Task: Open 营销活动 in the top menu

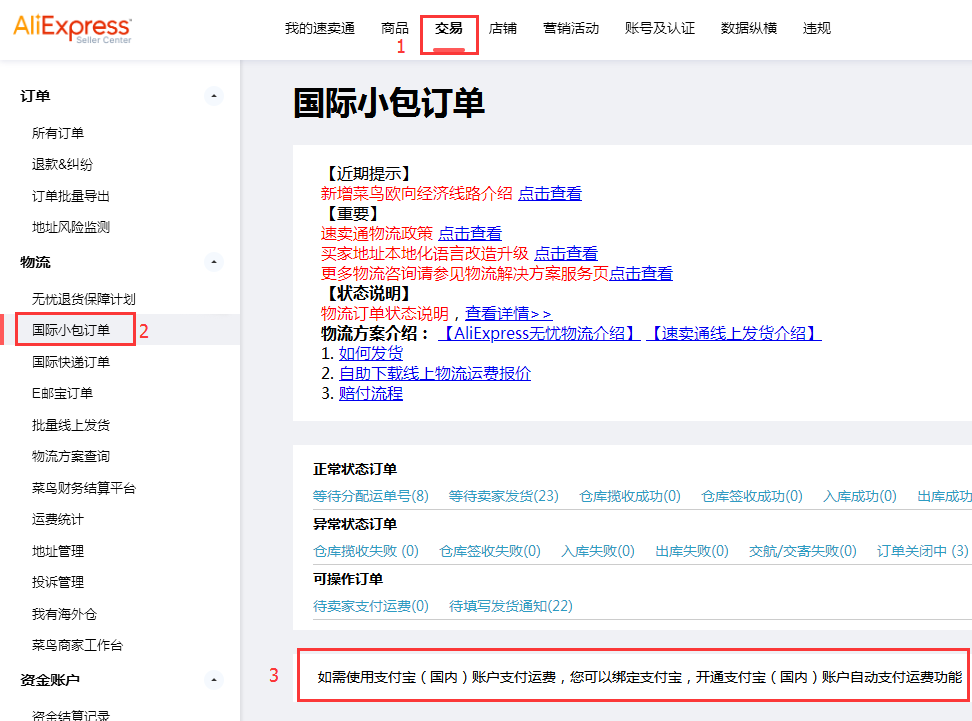Action: (571, 28)
